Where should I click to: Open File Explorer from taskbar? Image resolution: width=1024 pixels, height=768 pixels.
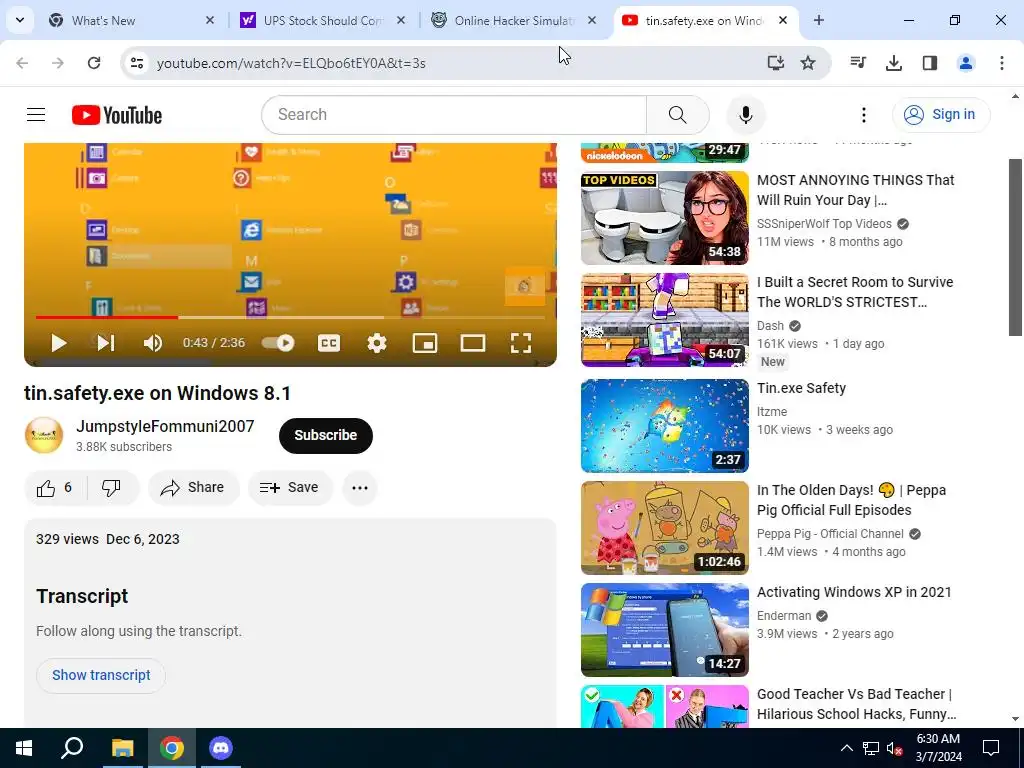(x=122, y=748)
